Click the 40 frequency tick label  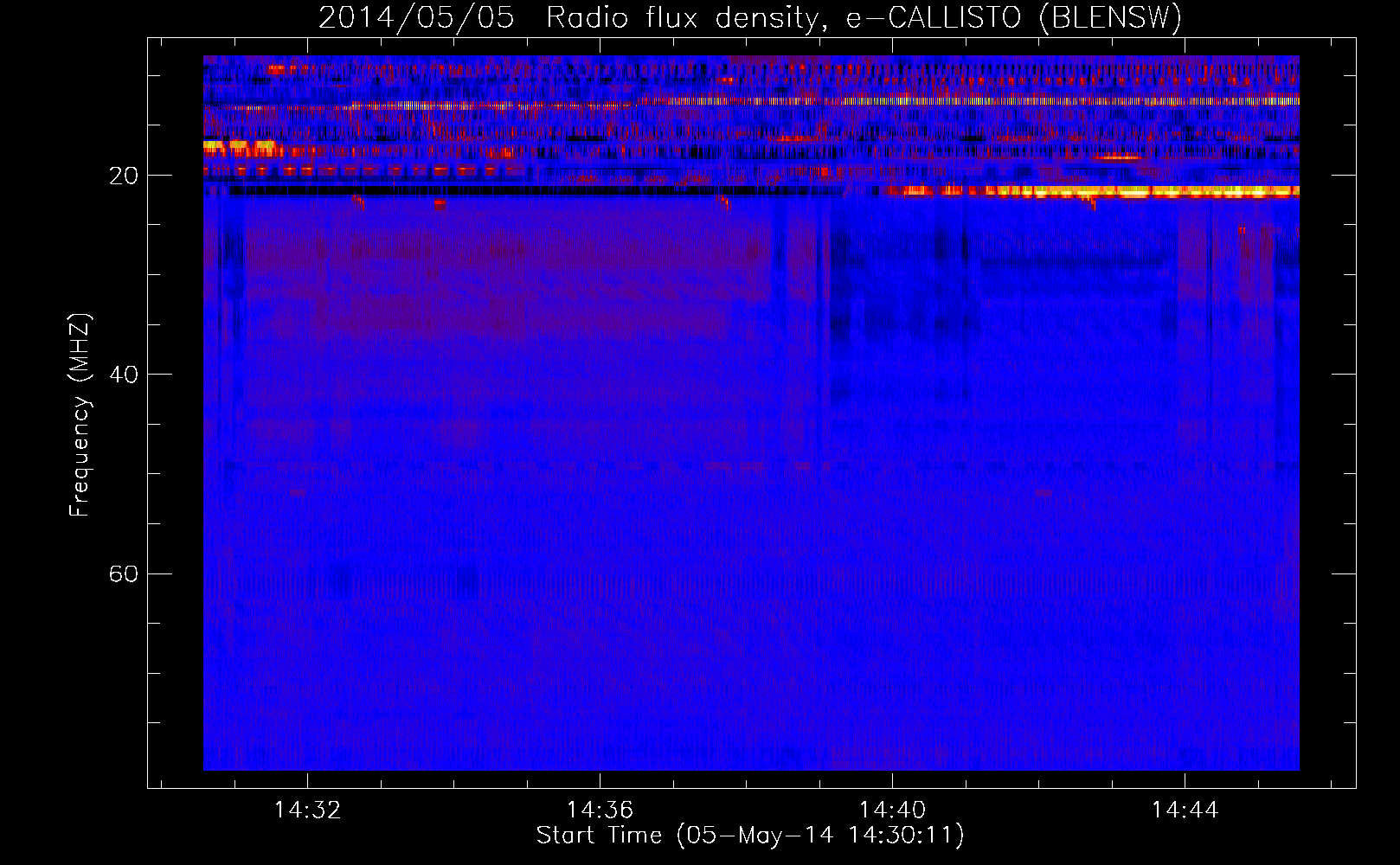pyautogui.click(x=123, y=375)
